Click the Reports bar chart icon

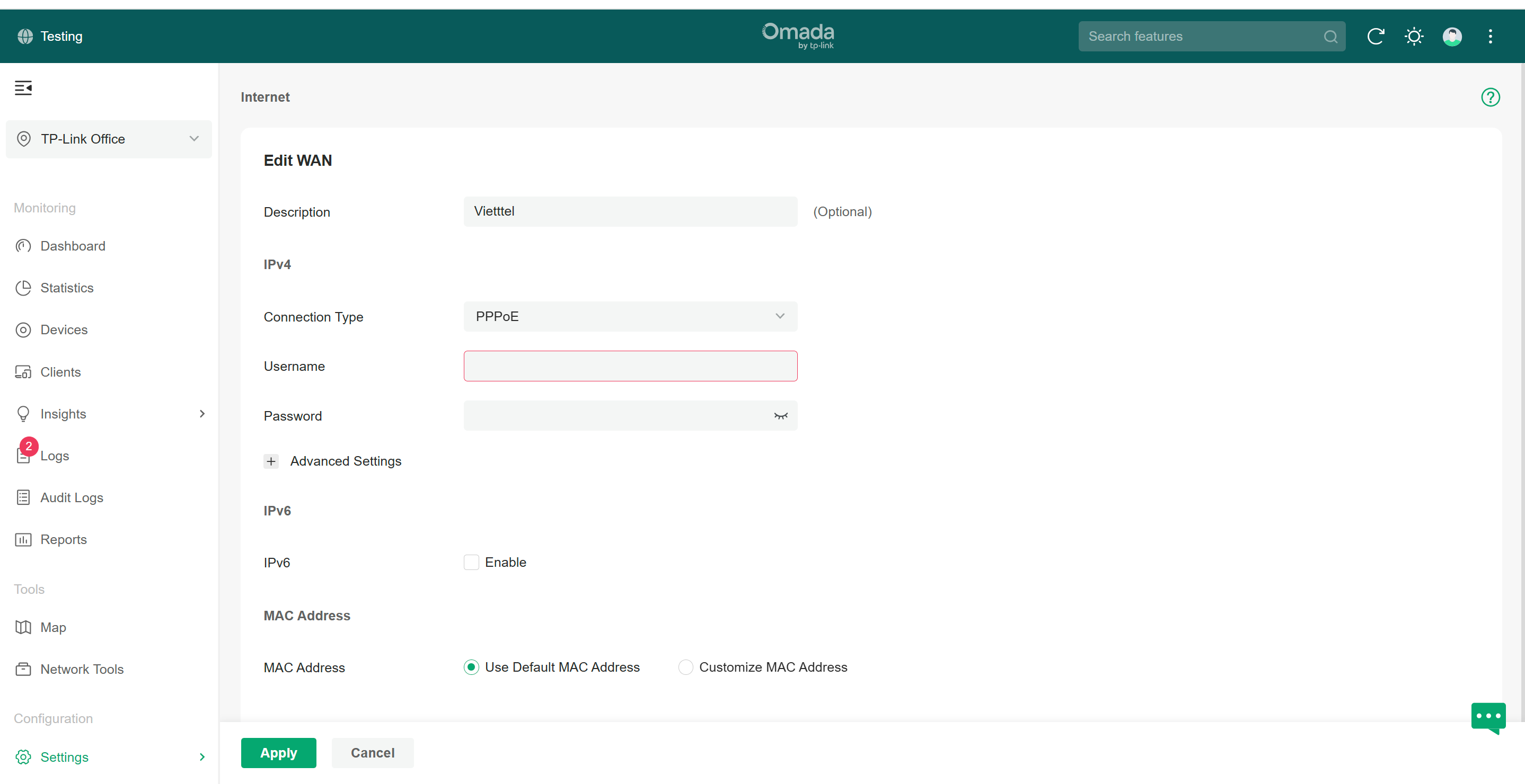(x=23, y=540)
